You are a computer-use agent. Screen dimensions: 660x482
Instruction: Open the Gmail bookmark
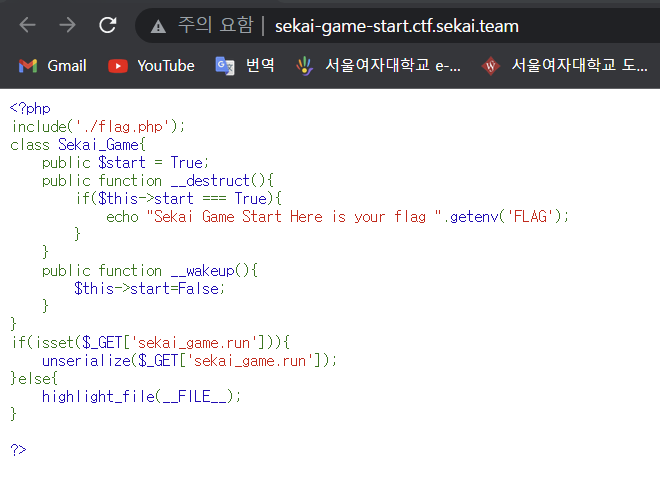[53, 66]
